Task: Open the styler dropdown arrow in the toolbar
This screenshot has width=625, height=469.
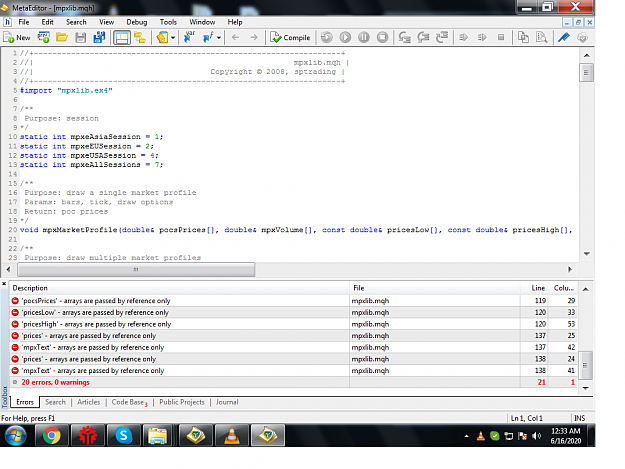Action: pos(173,38)
